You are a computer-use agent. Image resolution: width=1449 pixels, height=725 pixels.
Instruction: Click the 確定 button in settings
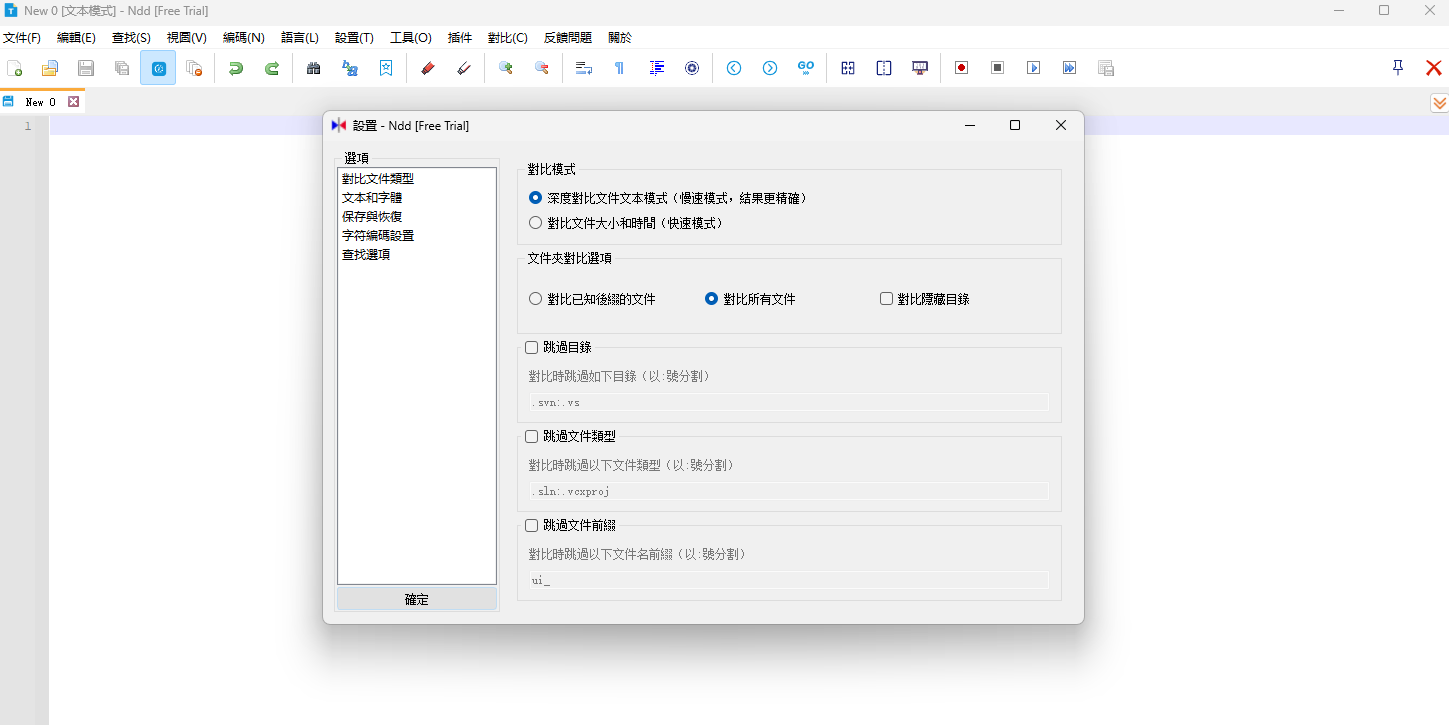pos(417,599)
